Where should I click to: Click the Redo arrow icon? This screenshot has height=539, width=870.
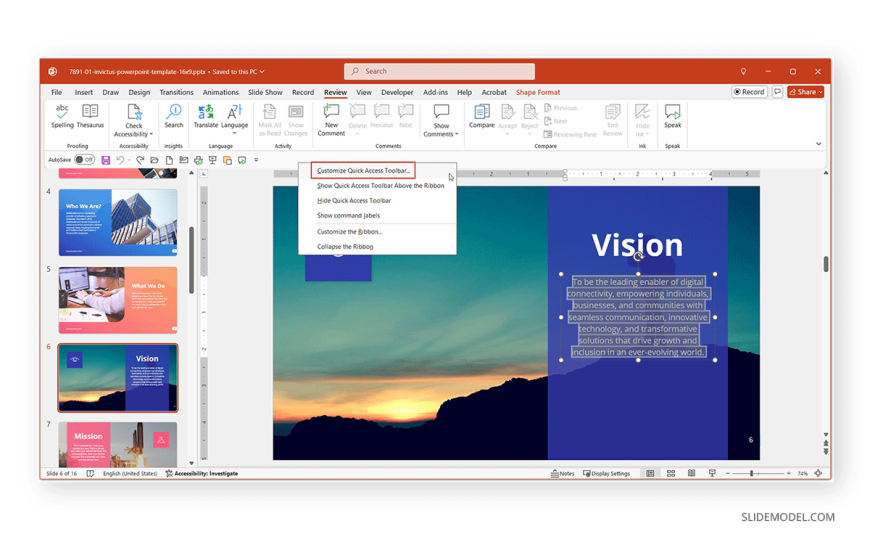pyautogui.click(x=140, y=160)
